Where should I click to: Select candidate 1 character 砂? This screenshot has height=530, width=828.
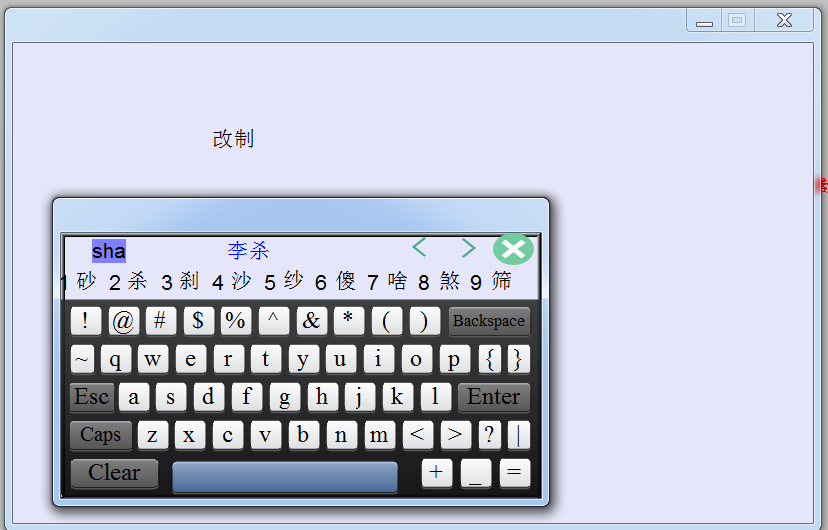coord(86,281)
